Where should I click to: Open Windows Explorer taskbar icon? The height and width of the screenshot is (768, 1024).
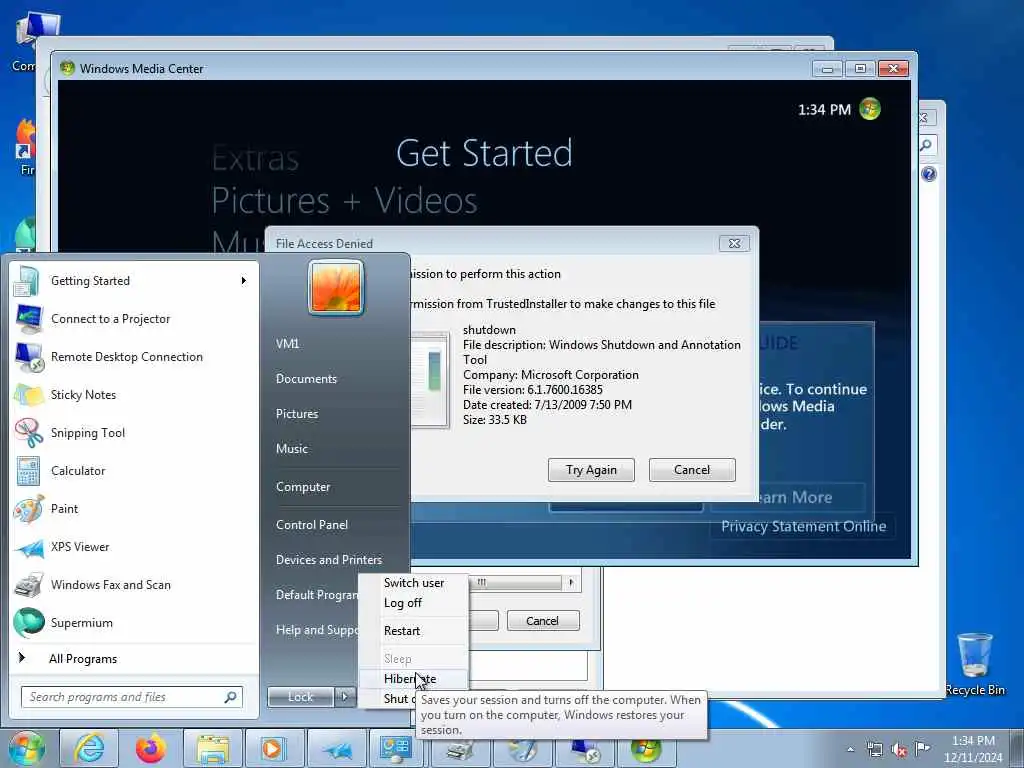tap(213, 748)
